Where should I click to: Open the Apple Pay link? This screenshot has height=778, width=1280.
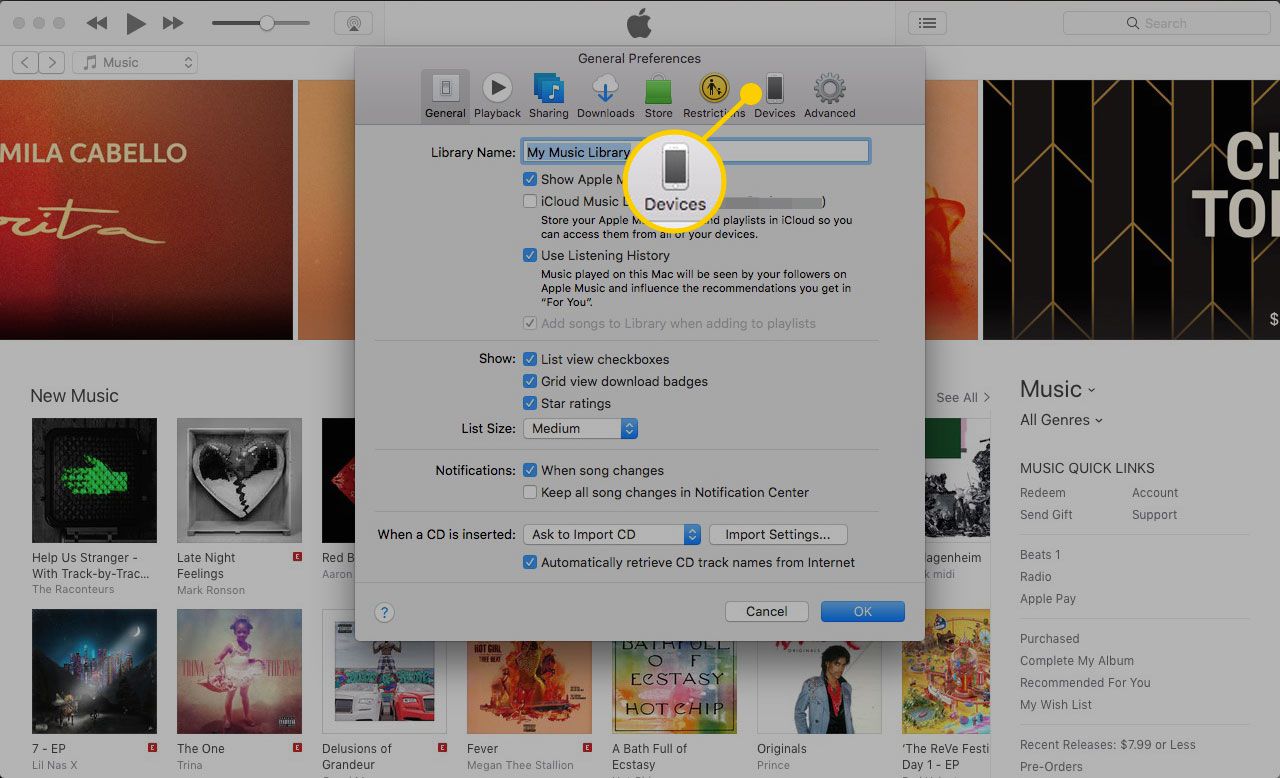click(1048, 598)
